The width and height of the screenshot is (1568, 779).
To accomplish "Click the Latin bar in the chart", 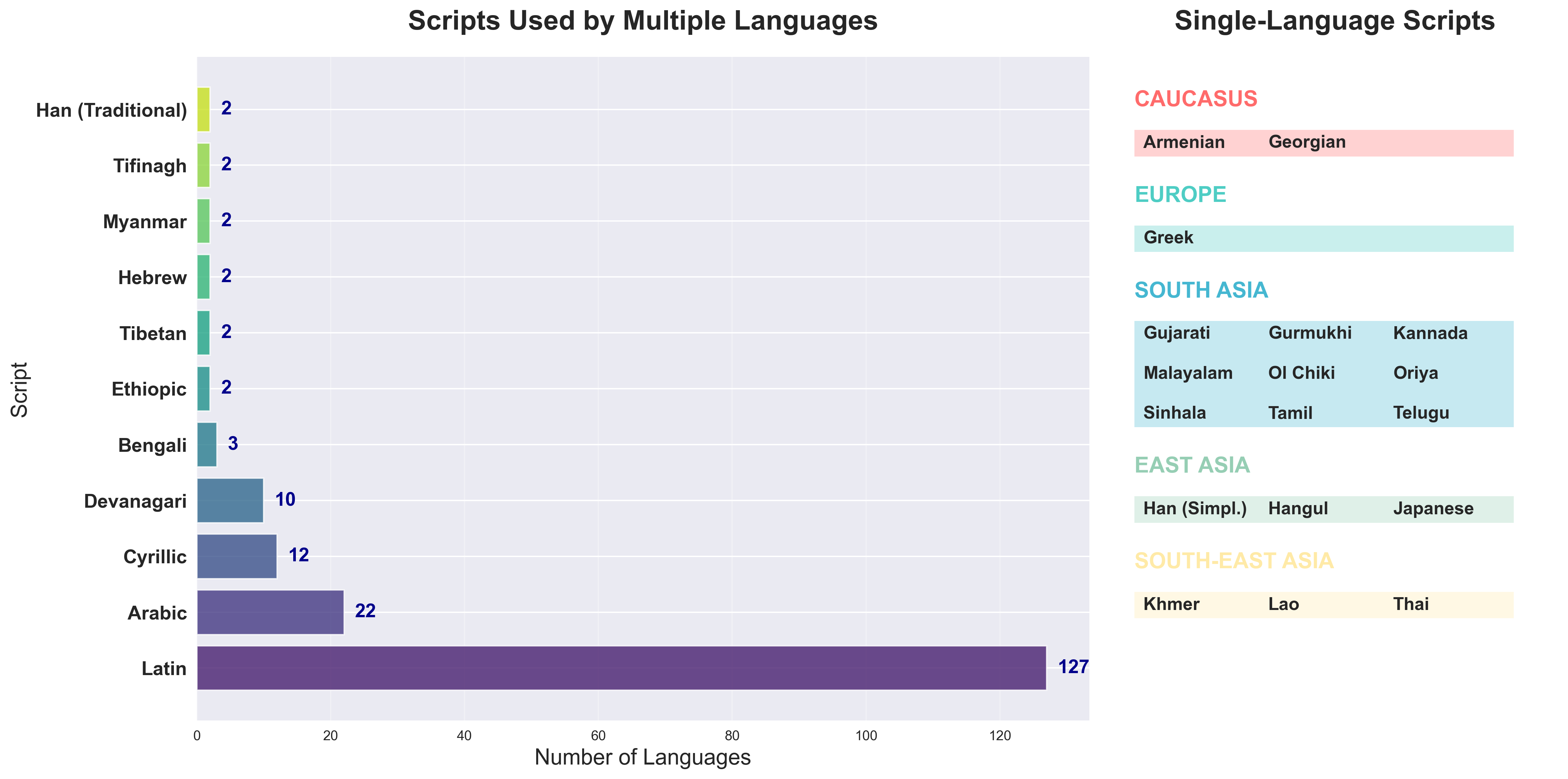I will [x=621, y=668].
